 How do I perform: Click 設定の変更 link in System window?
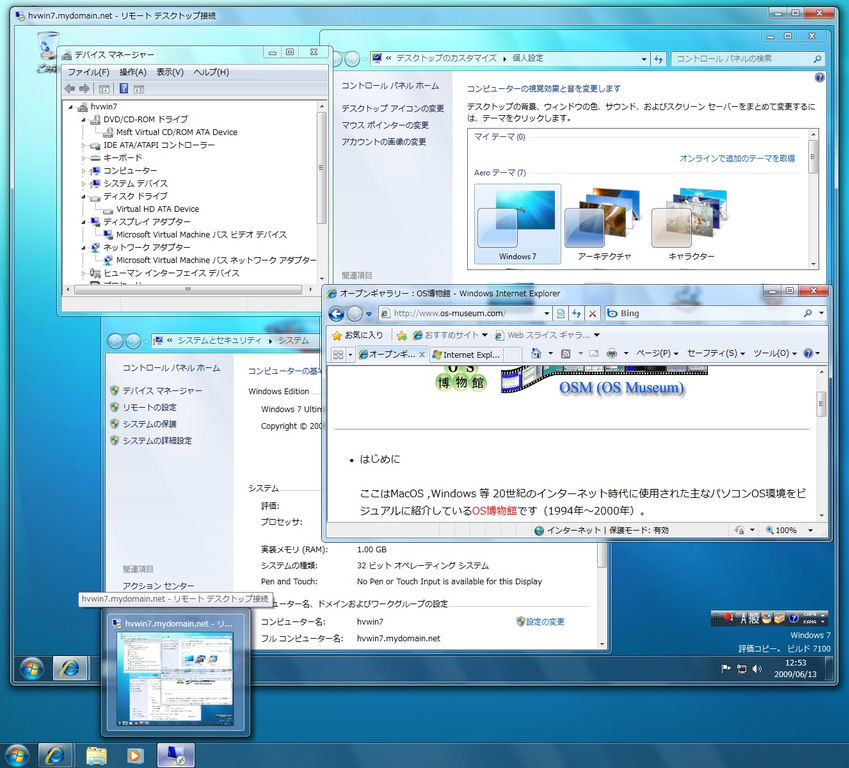point(545,622)
